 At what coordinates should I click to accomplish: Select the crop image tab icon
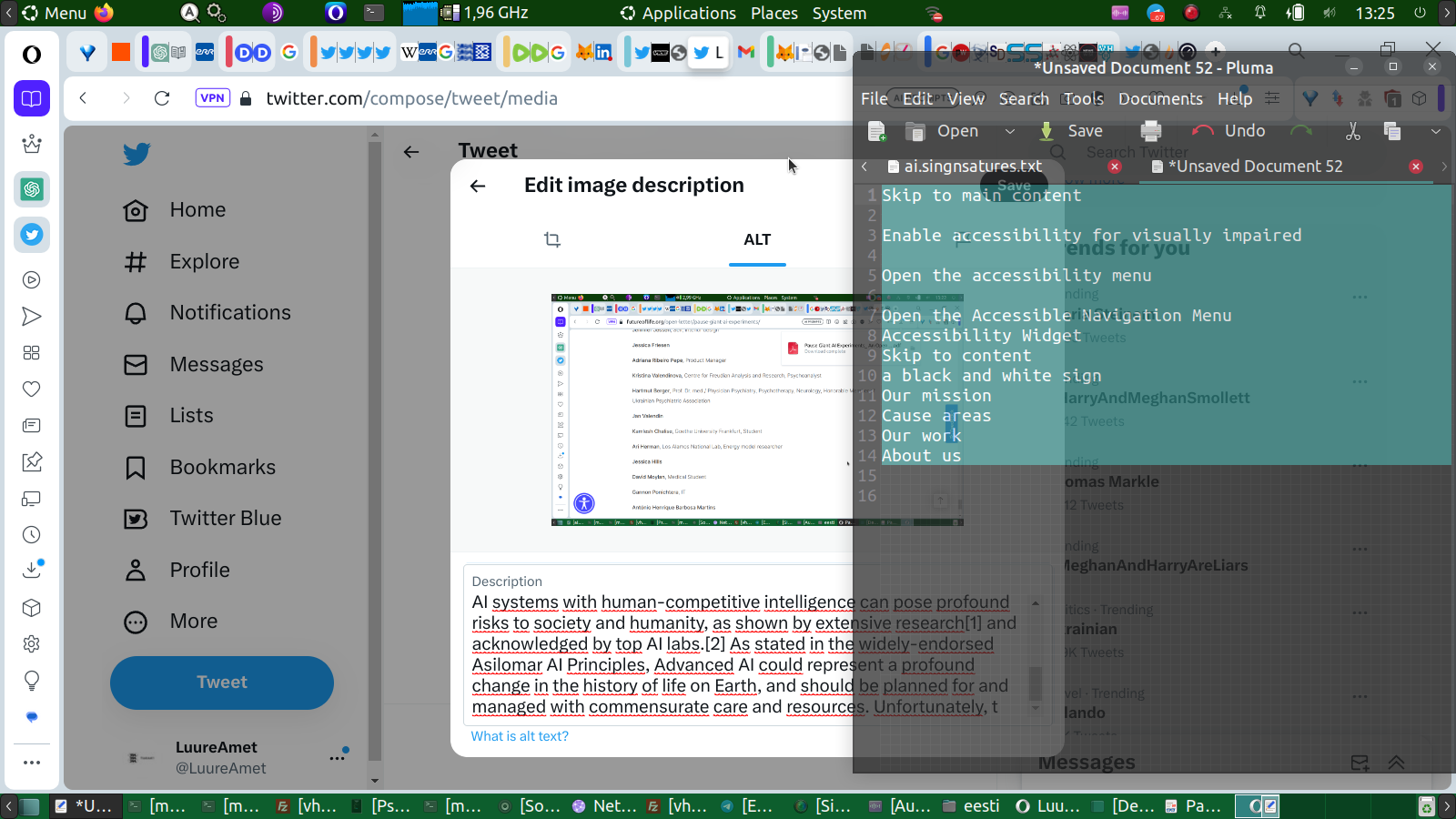point(552,239)
